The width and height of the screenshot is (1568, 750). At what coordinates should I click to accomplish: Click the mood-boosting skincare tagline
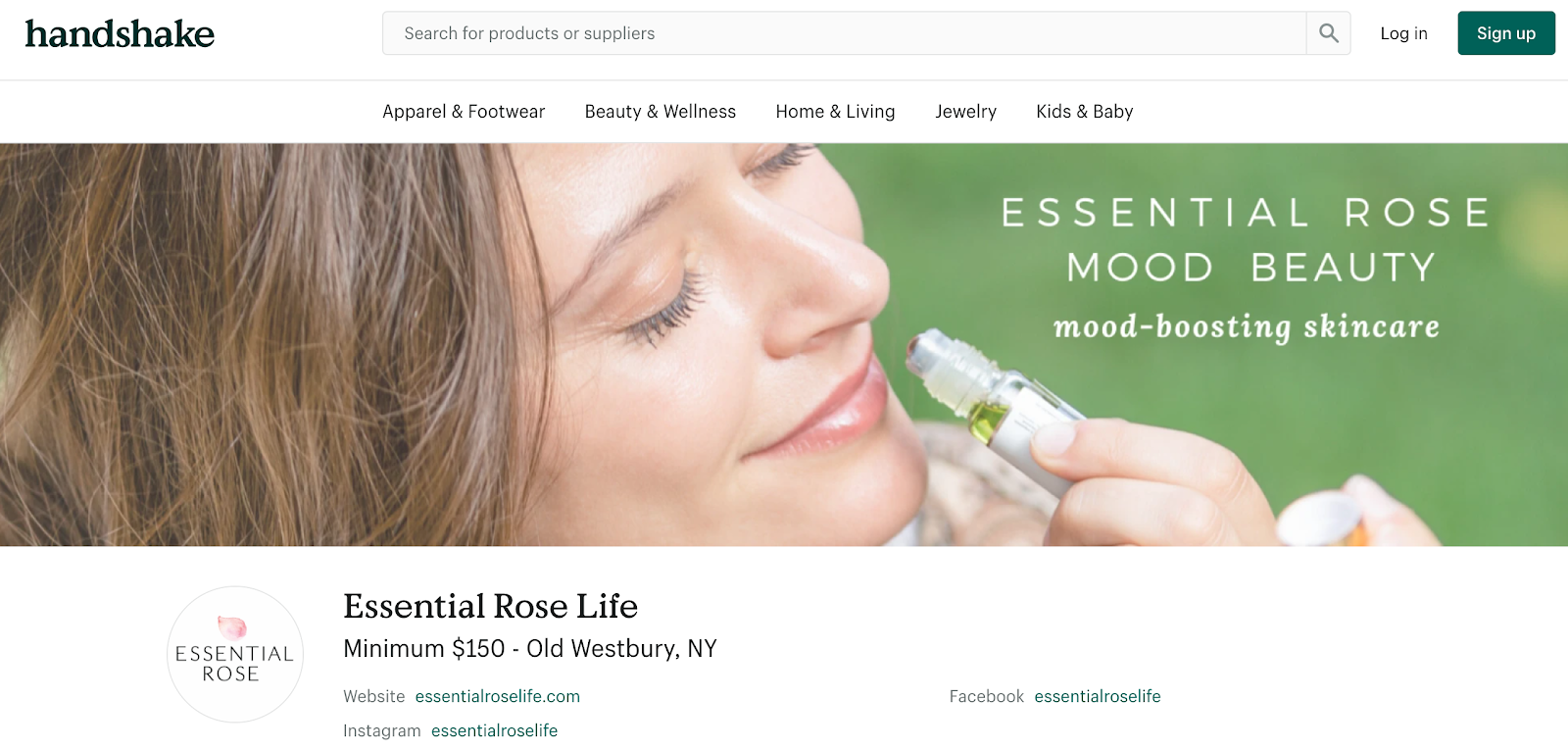coord(1247,326)
